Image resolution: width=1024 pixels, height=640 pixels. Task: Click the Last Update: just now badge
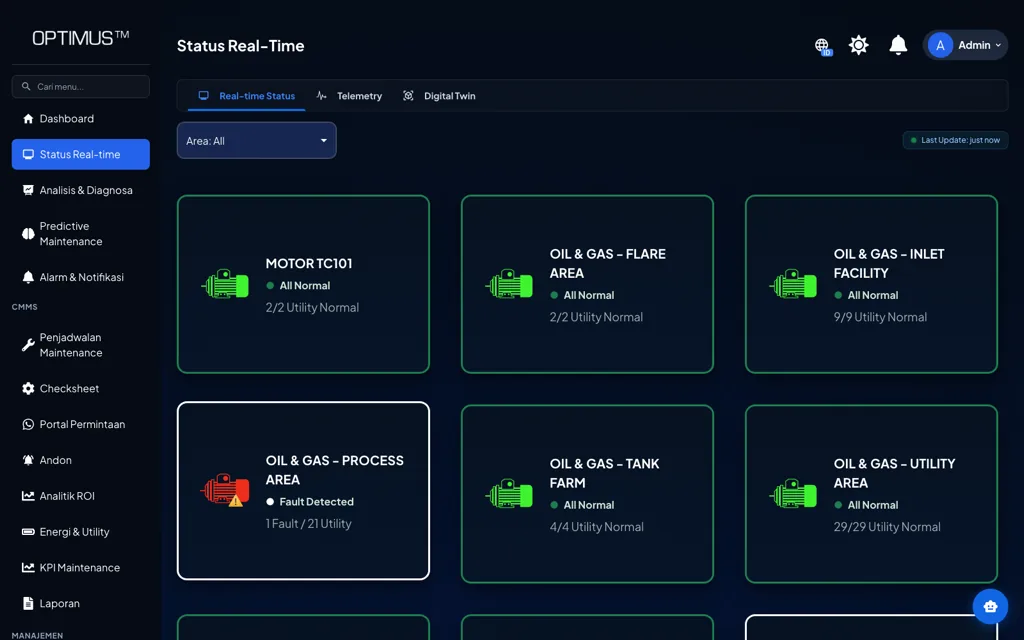[955, 140]
